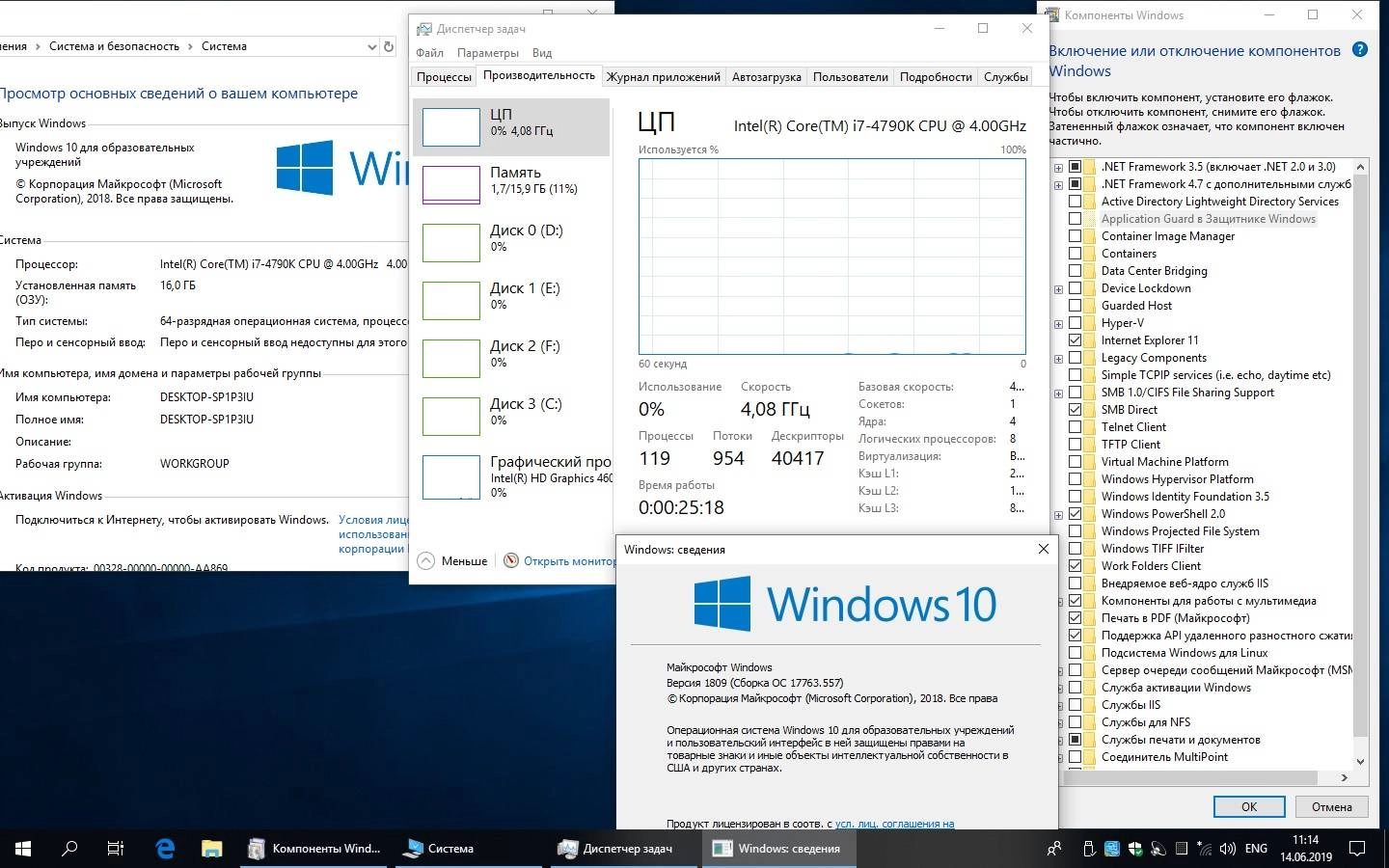Check the Virtual Machine Platform checkbox

click(1075, 462)
